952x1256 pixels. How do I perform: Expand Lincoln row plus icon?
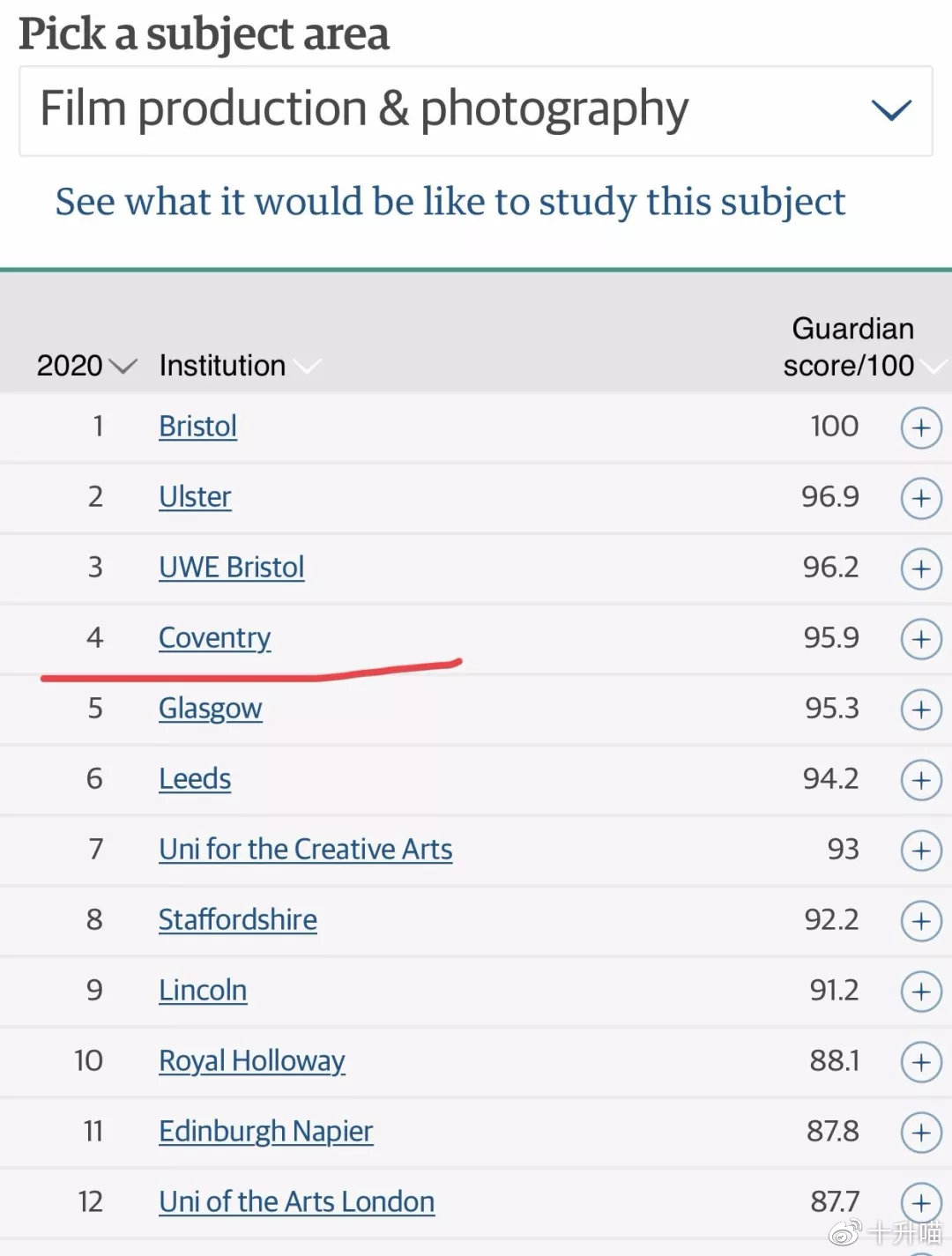(921, 992)
